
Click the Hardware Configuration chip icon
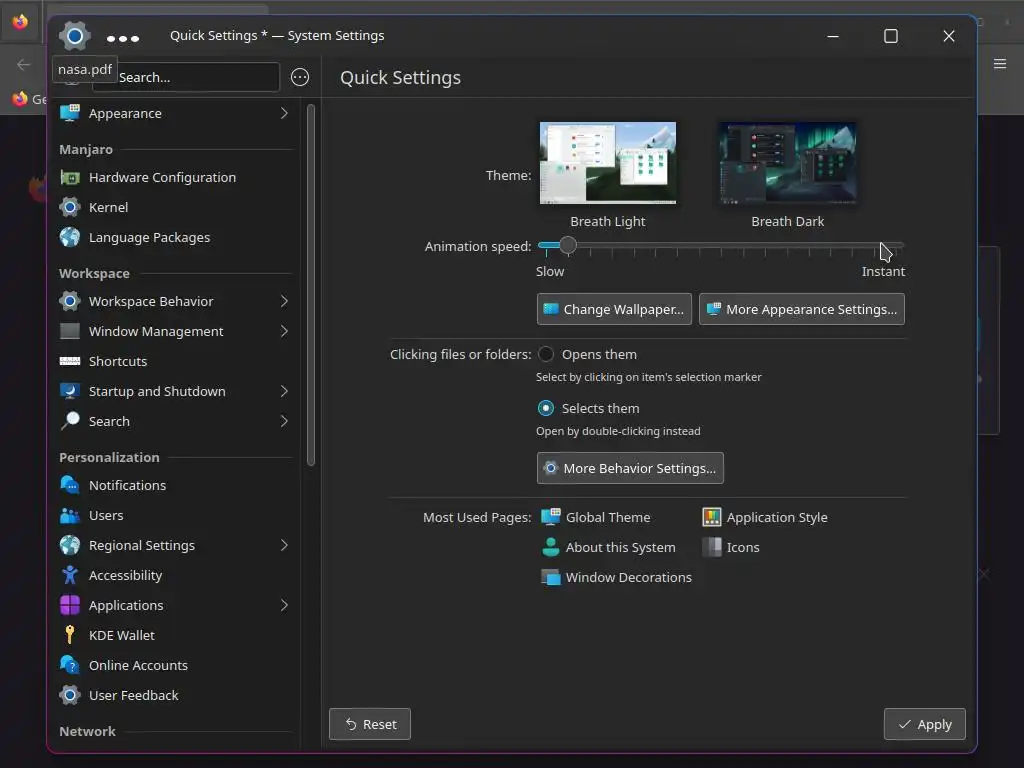[x=70, y=178]
